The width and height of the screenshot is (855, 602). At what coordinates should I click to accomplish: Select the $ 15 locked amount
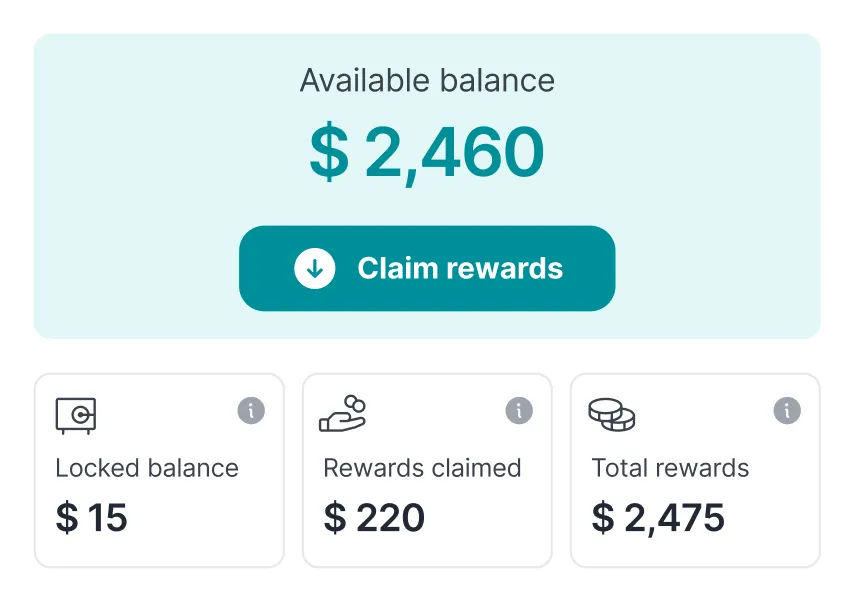[92, 517]
